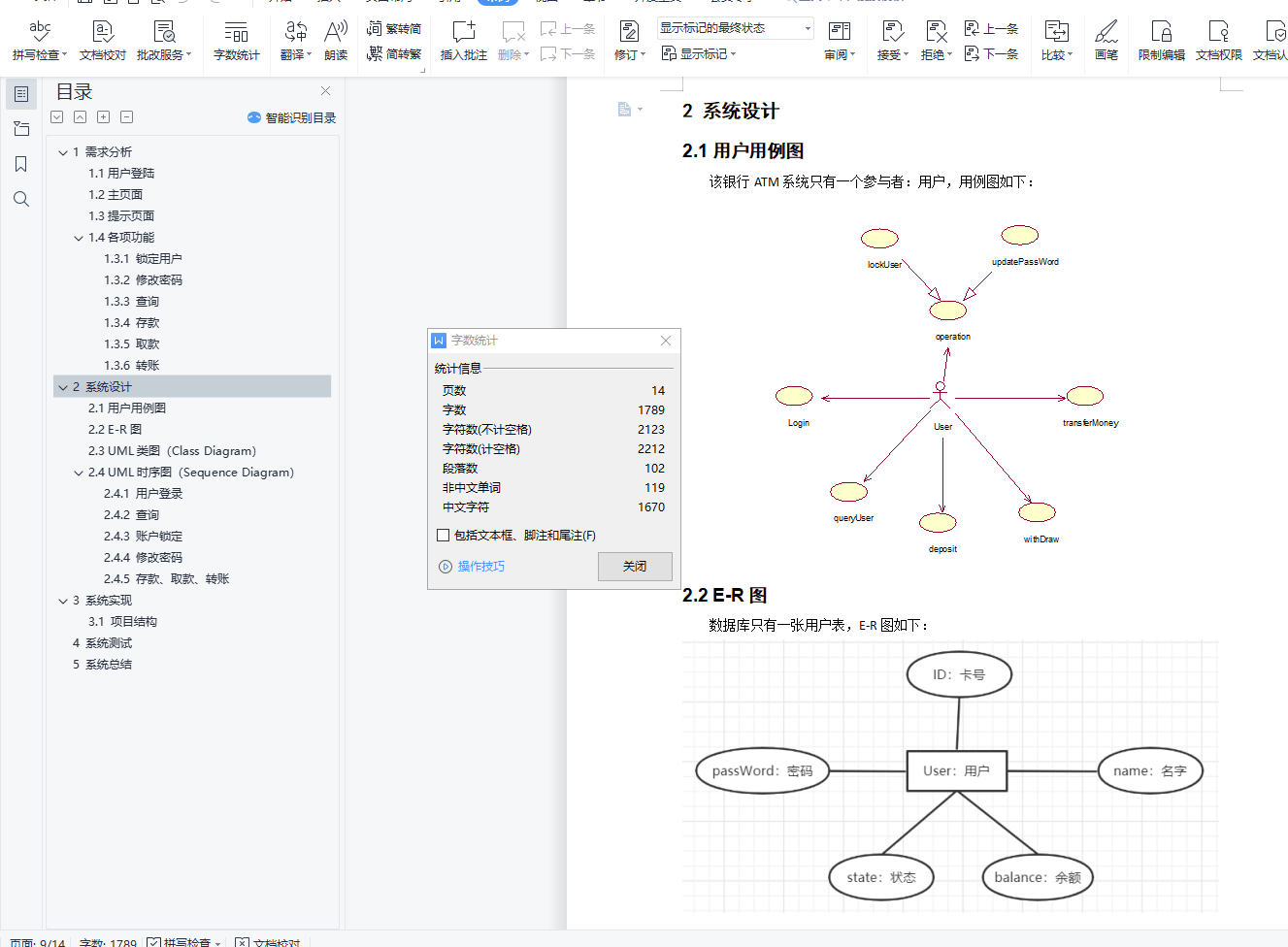Viewport: 1288px width, 947px height.
Task: Close the 字数统计 dialog with X
Action: 666,341
